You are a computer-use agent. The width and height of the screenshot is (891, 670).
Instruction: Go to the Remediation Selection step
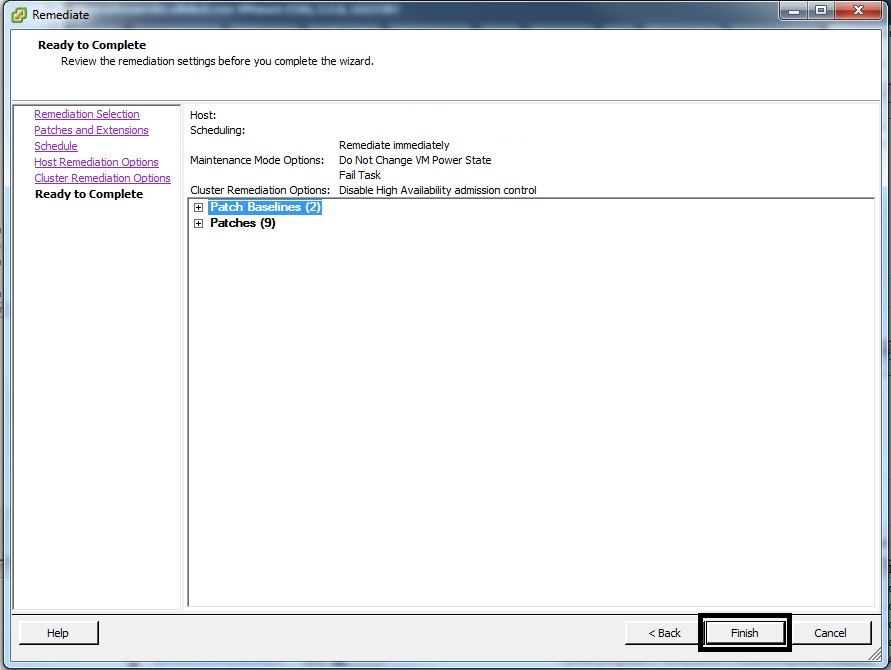point(87,114)
